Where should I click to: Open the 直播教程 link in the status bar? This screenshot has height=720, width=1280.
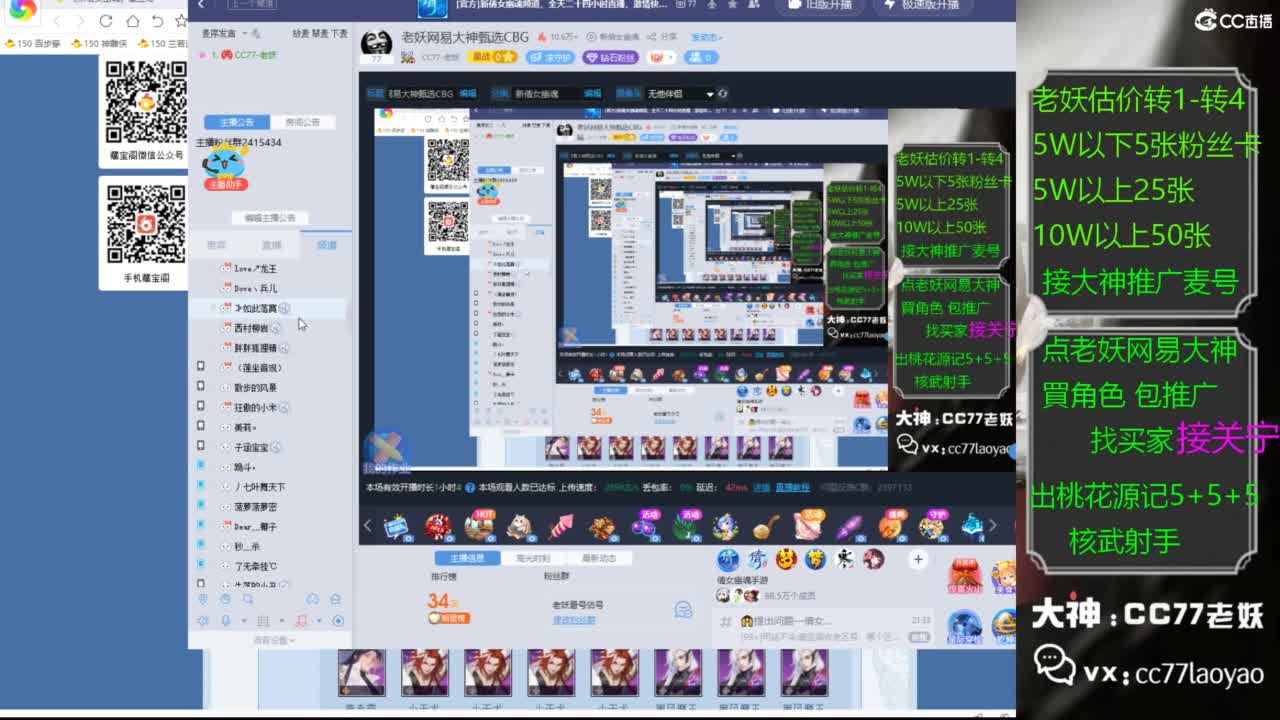click(793, 488)
